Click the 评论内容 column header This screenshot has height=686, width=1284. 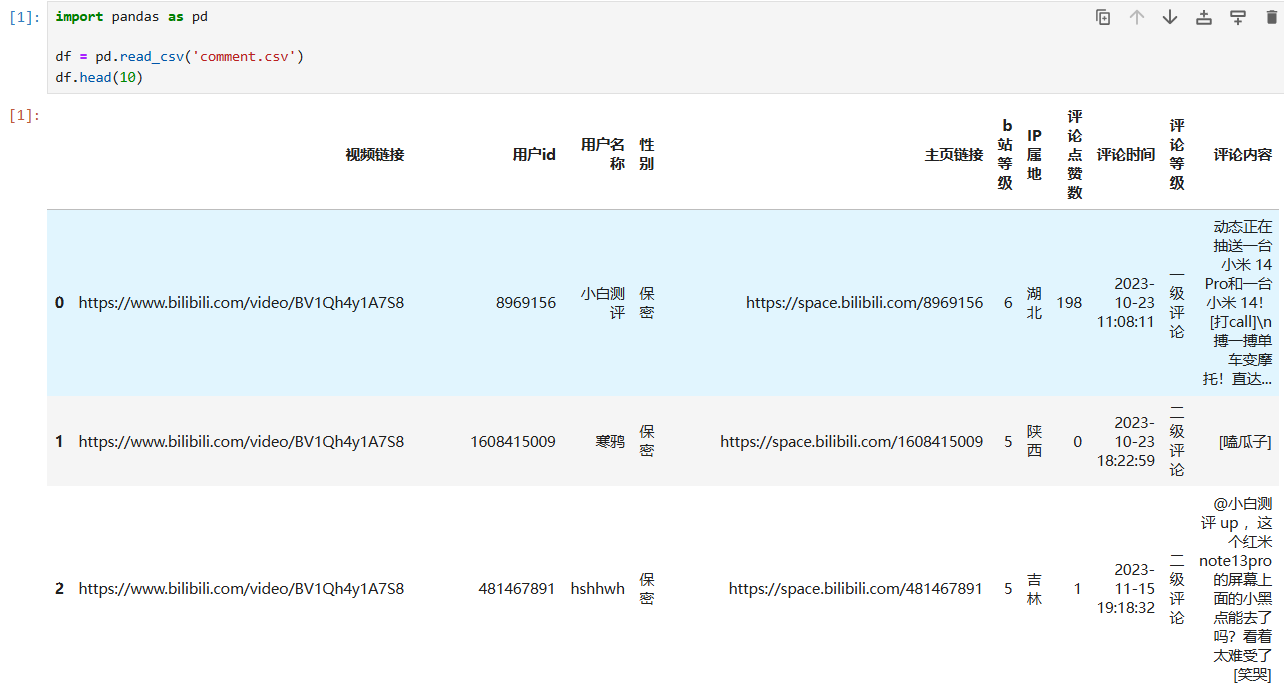coord(1242,155)
